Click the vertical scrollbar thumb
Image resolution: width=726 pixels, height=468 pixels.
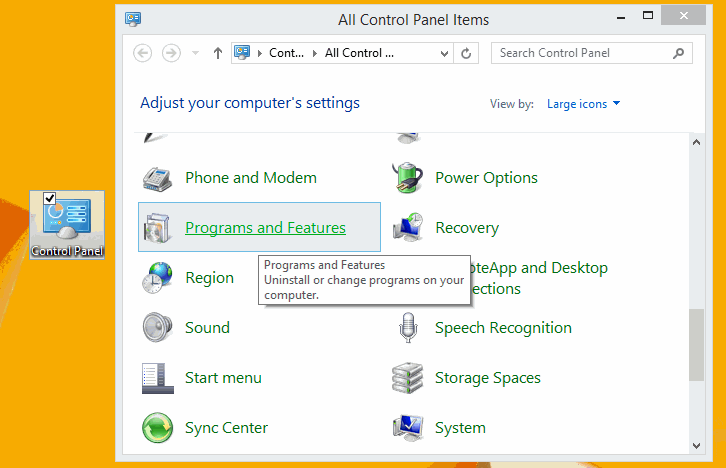click(x=696, y=345)
